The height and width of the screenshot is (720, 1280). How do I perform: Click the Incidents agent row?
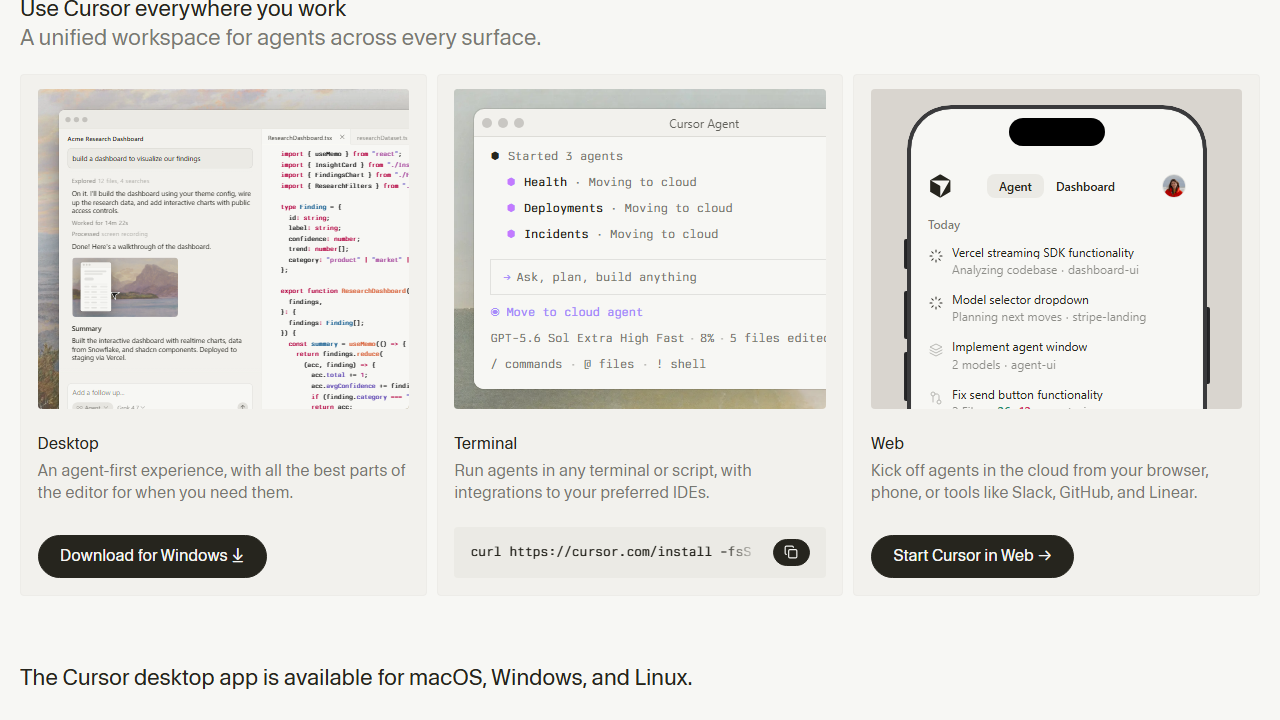pyautogui.click(x=612, y=234)
